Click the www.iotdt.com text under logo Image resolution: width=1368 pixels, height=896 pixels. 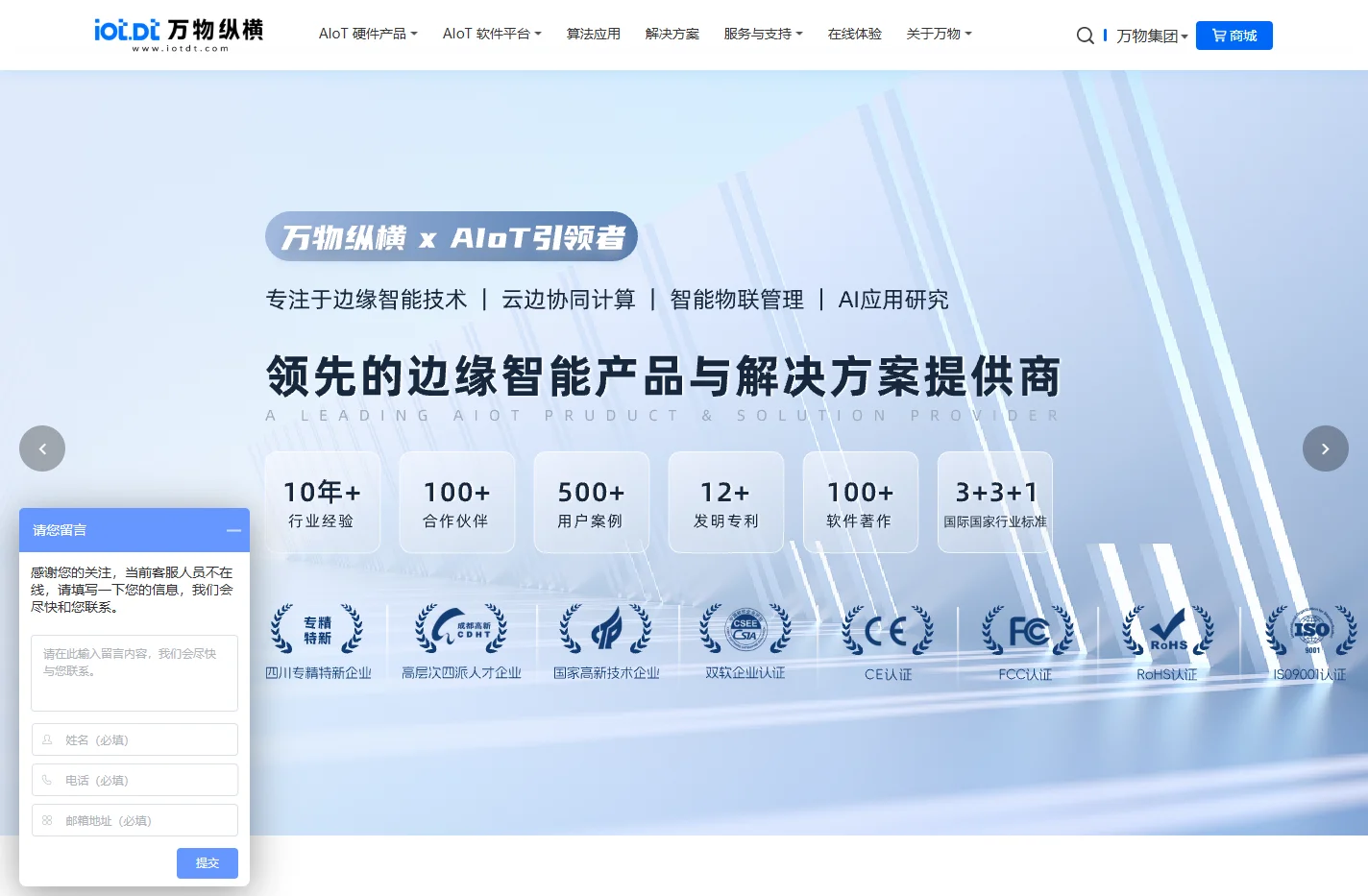(181, 48)
